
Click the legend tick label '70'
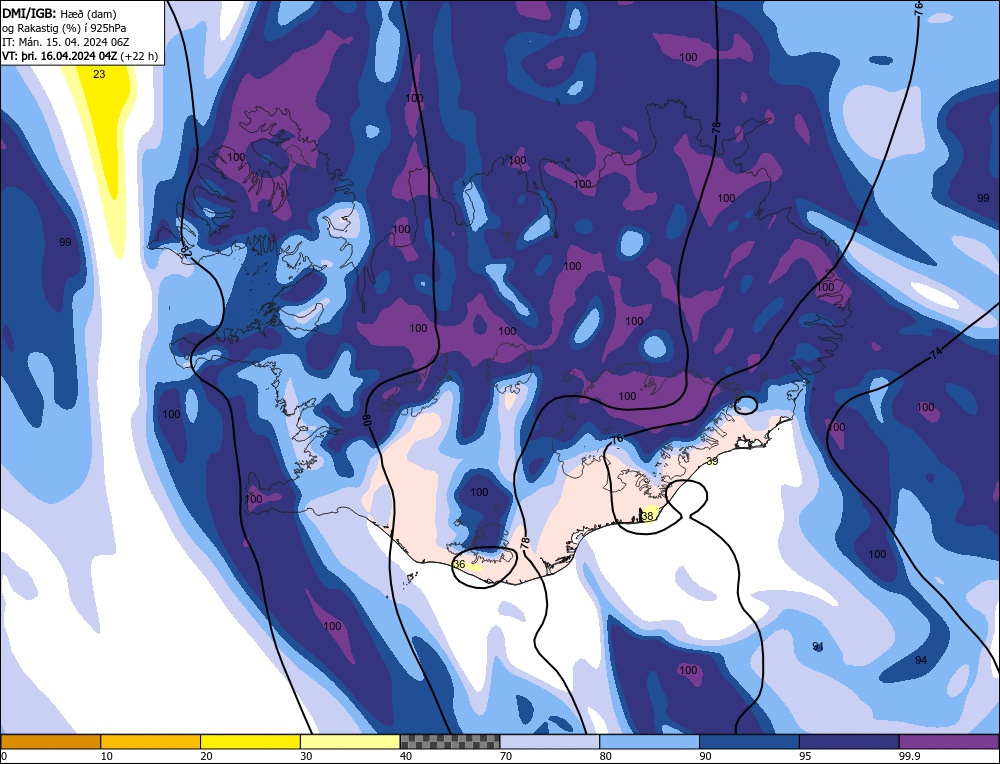tap(506, 756)
